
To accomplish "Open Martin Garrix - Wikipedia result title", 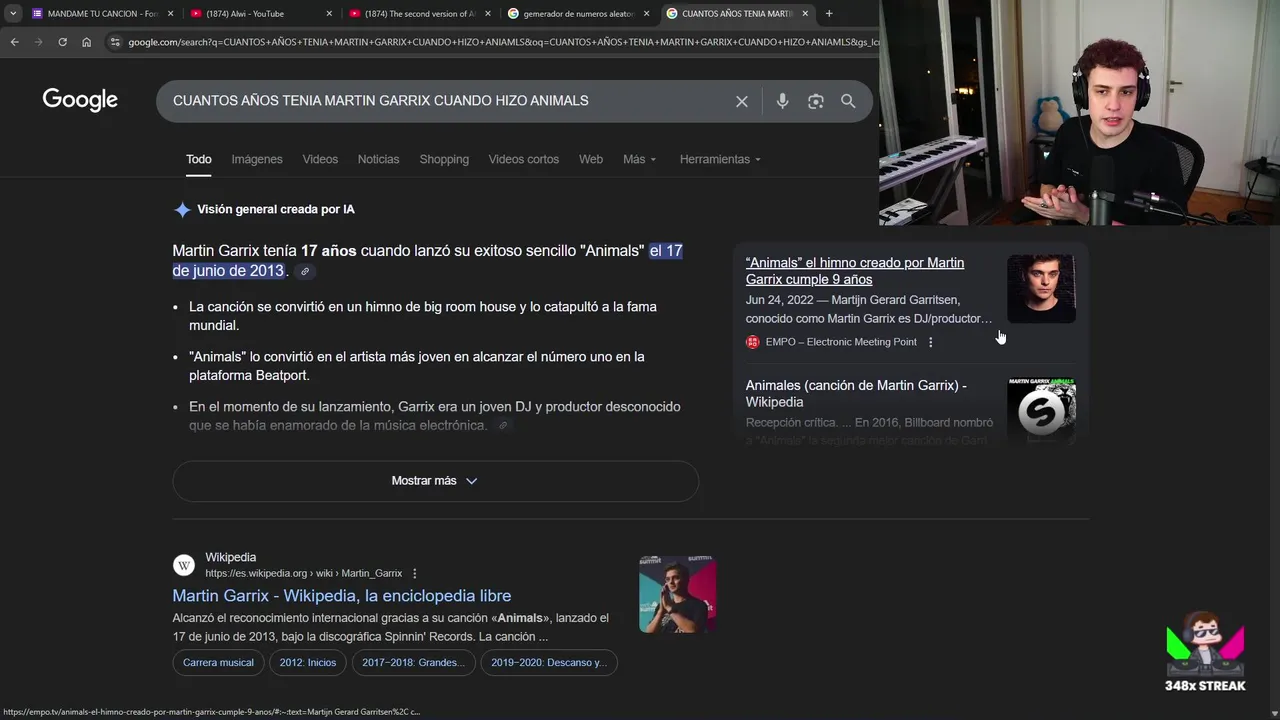I will [341, 595].
